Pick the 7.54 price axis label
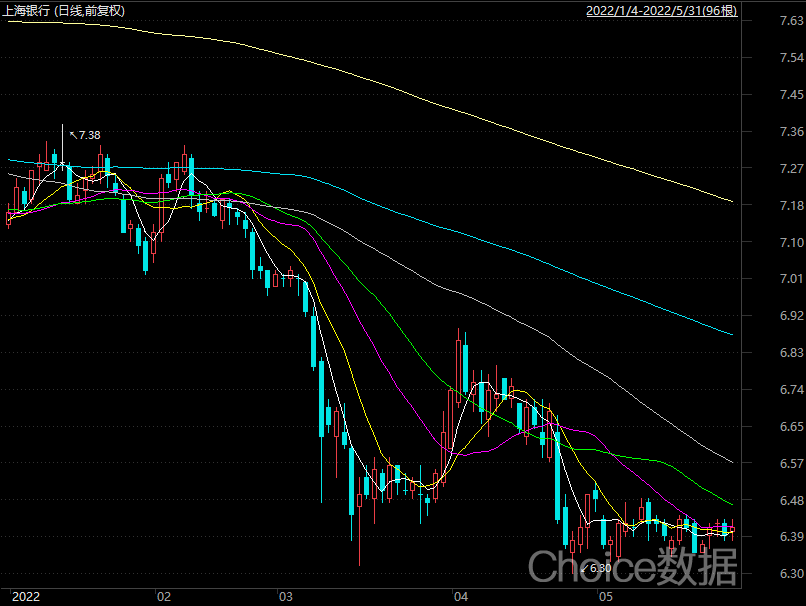Image resolution: width=806 pixels, height=606 pixels. pyautogui.click(x=791, y=58)
